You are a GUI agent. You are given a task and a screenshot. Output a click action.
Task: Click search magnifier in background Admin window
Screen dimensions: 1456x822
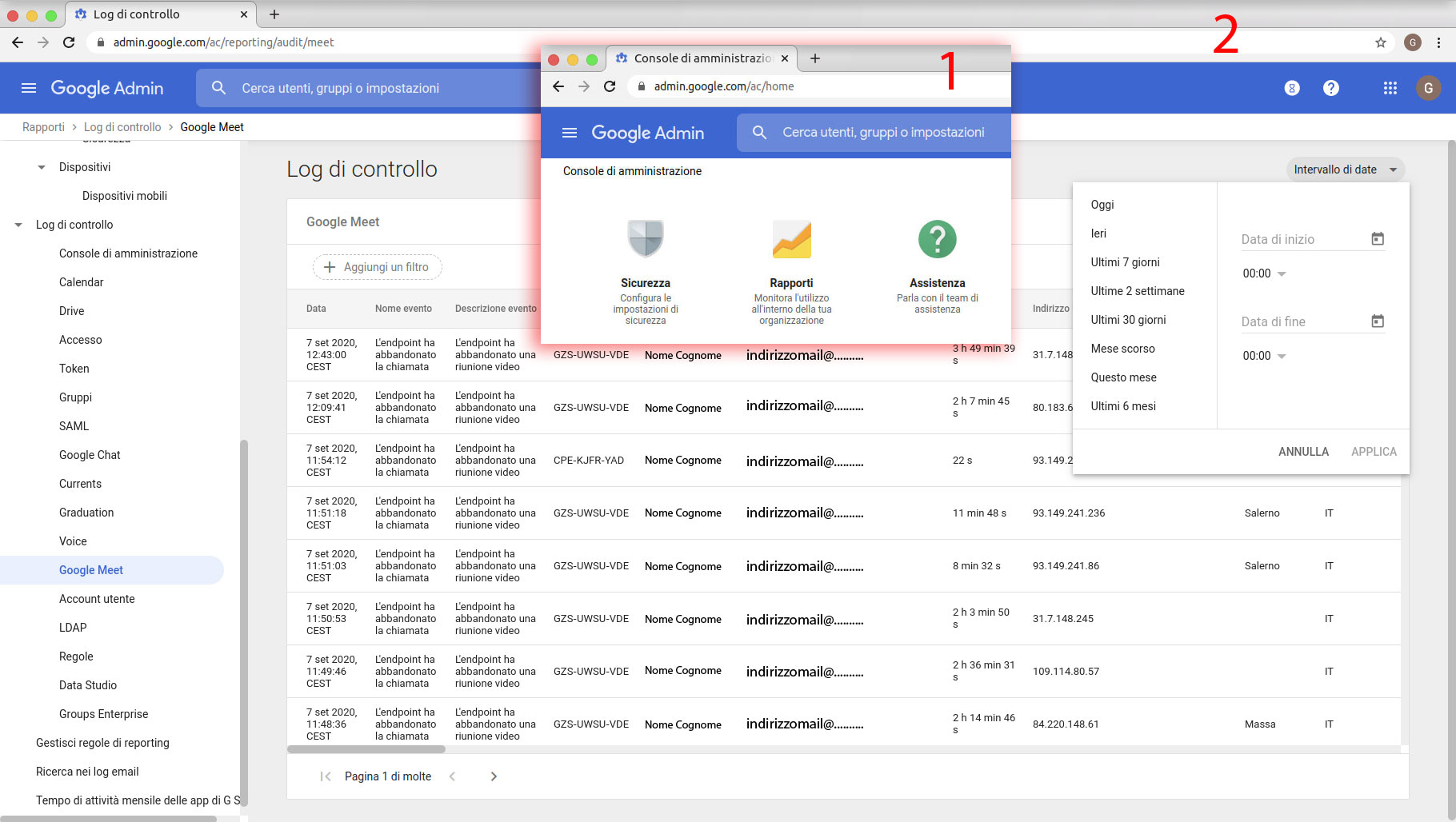pos(218,88)
